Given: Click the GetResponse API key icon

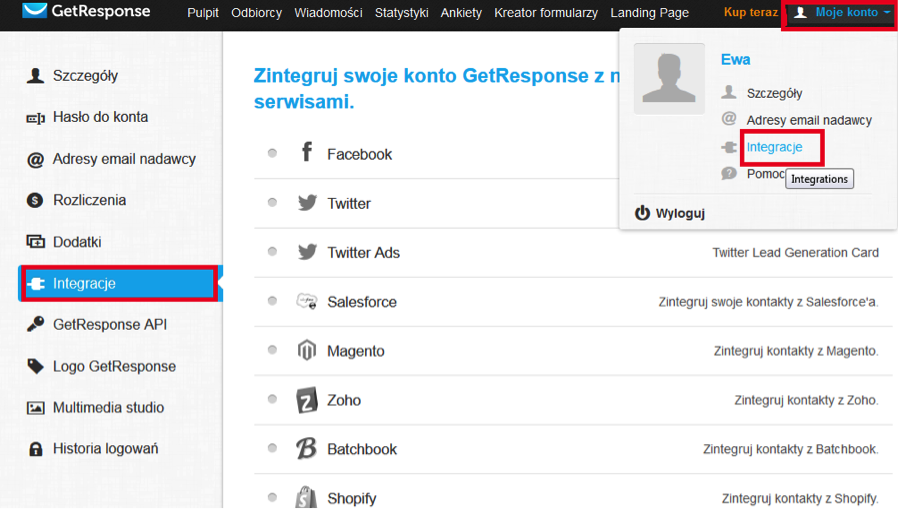Looking at the screenshot, I should click(x=36, y=324).
